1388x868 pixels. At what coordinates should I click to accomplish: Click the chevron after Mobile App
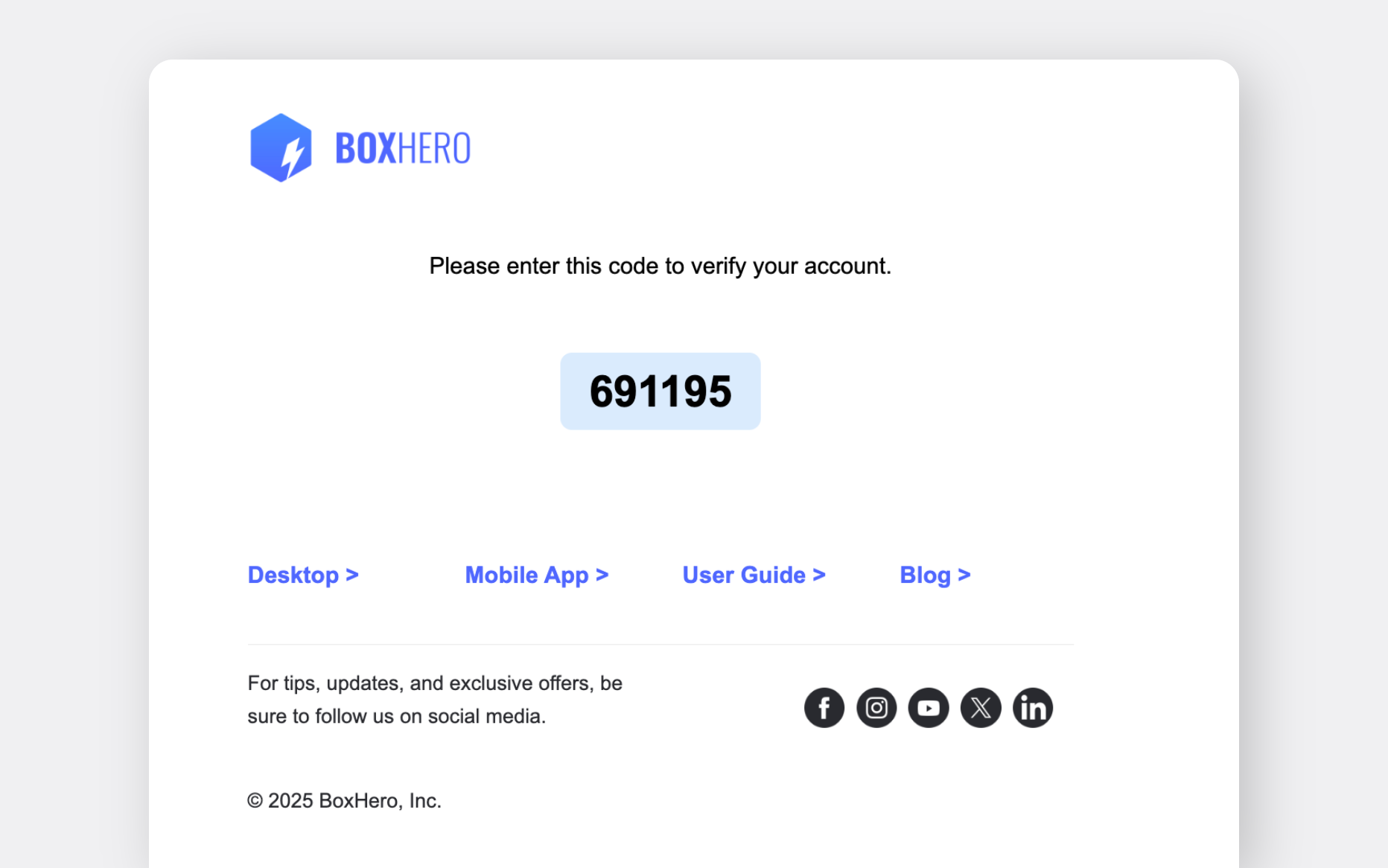[x=602, y=575]
